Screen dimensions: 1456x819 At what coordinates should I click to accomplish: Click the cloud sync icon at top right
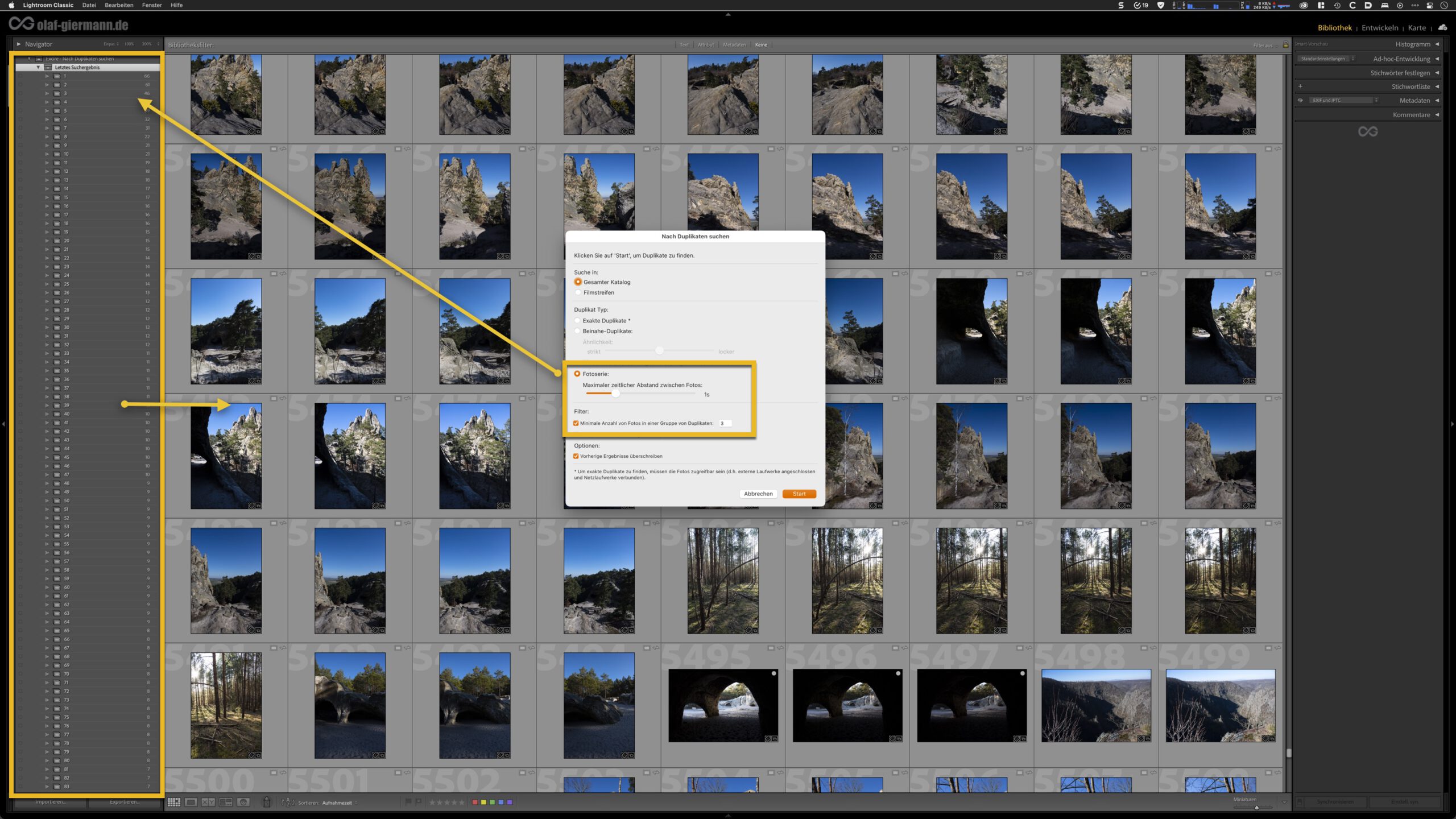pos(1442,27)
